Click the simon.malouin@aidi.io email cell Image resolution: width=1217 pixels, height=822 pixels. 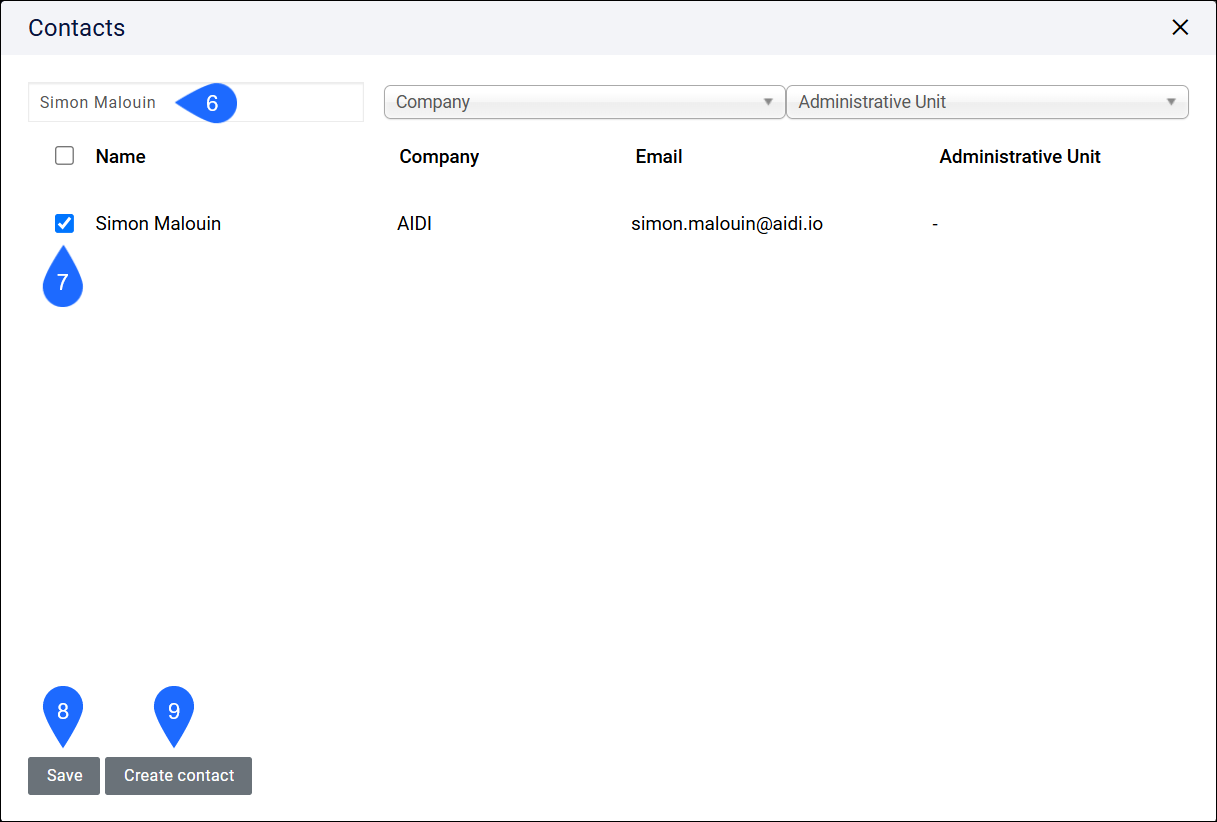(x=727, y=224)
